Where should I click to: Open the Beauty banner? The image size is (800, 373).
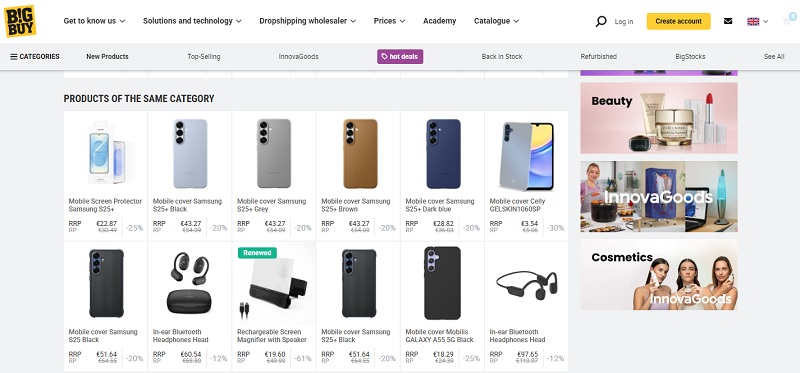tap(659, 118)
